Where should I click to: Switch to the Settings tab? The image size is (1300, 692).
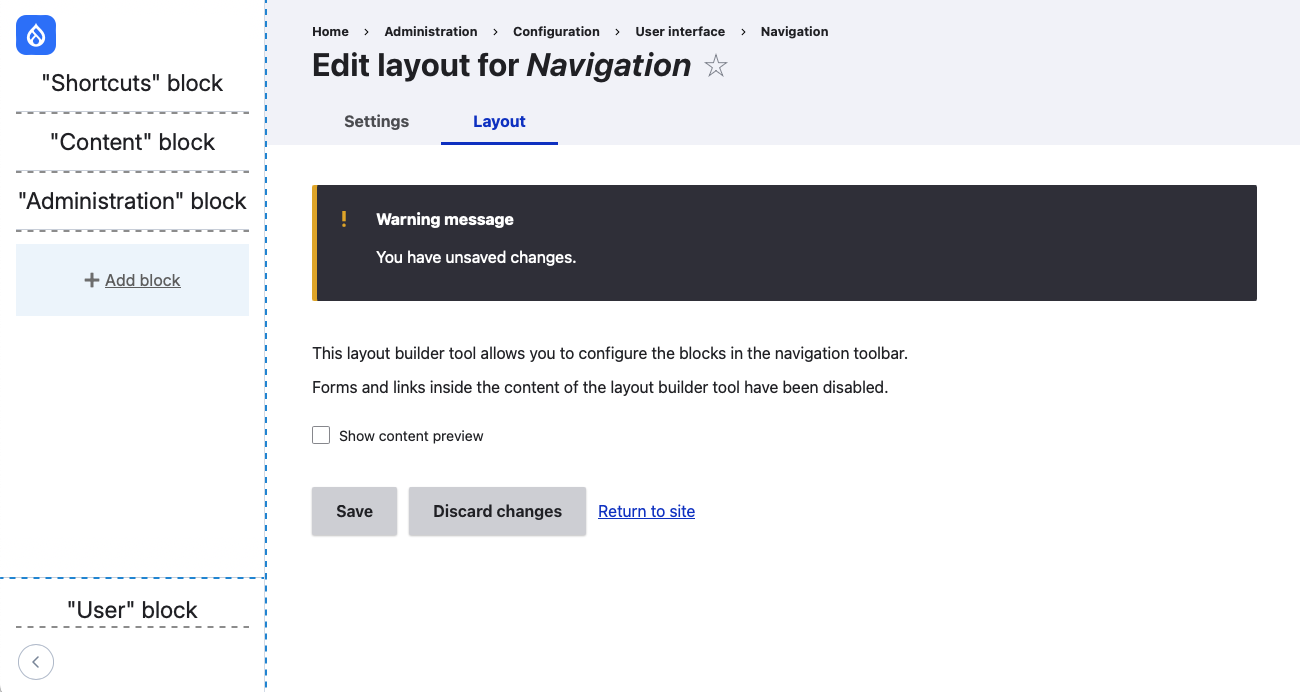pos(376,121)
